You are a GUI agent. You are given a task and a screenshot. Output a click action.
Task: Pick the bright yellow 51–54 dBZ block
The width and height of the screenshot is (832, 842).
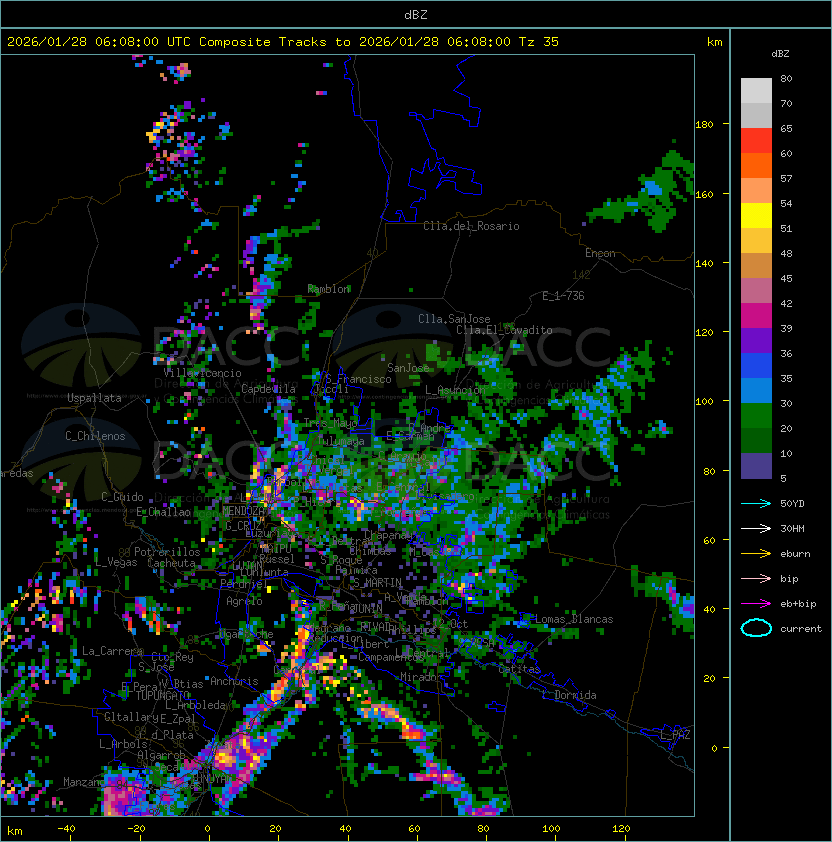(x=756, y=216)
